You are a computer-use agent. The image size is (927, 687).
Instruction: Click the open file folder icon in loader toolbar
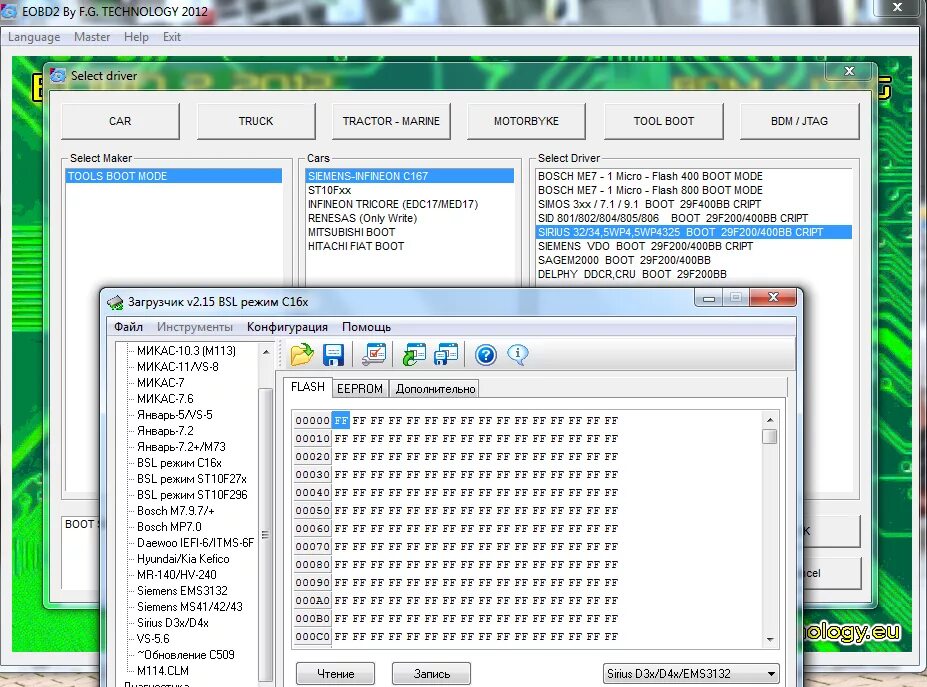(x=302, y=355)
